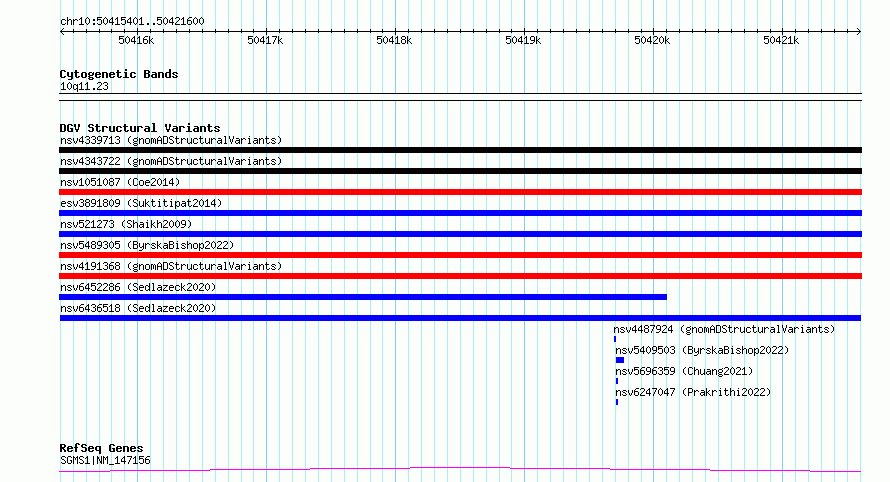Open variant label nsv5696359 (Chuang2021)

pos(684,371)
